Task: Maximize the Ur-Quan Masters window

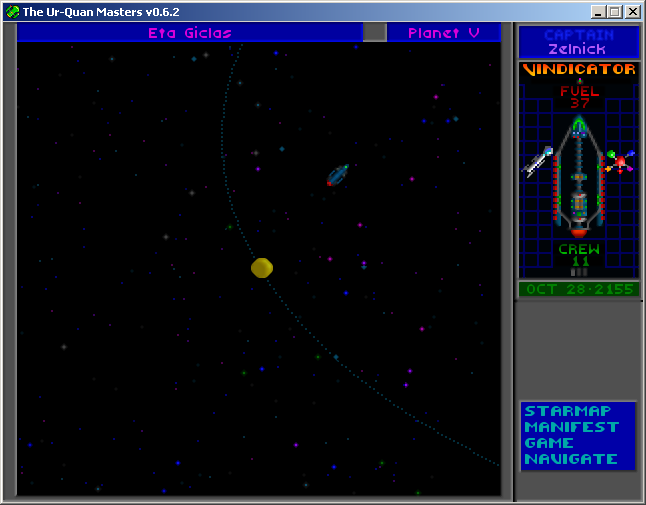Action: (x=615, y=12)
